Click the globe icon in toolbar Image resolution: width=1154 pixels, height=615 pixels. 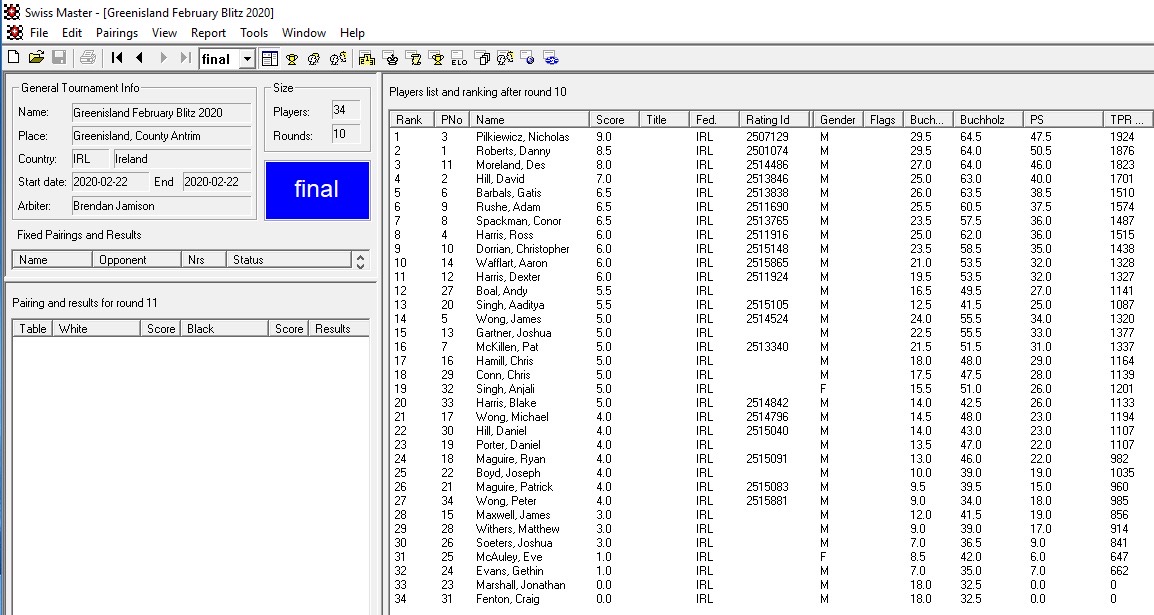(x=528, y=58)
